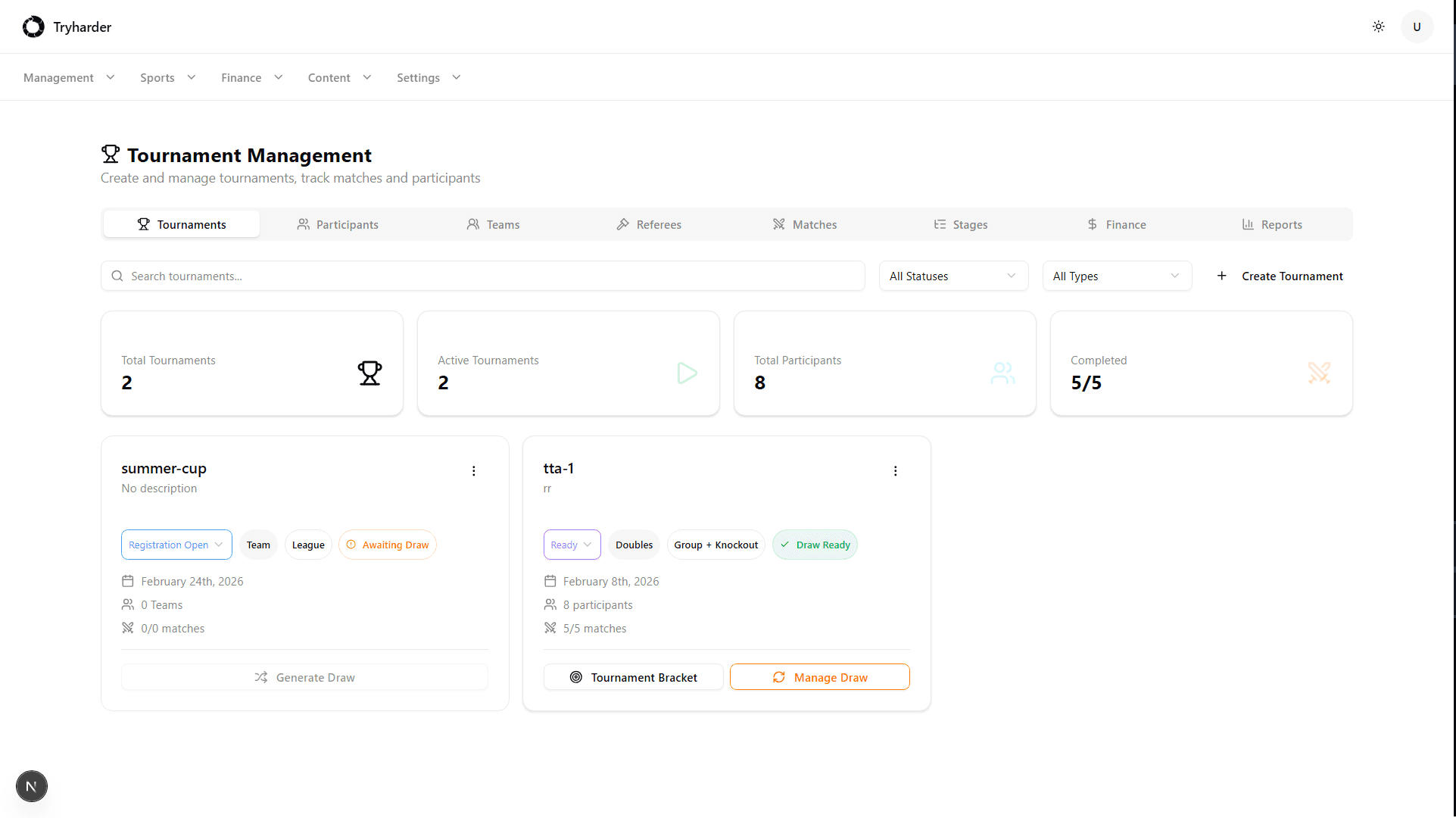Switch to the Referees tab
The width and height of the screenshot is (1456, 818).
coord(649,225)
